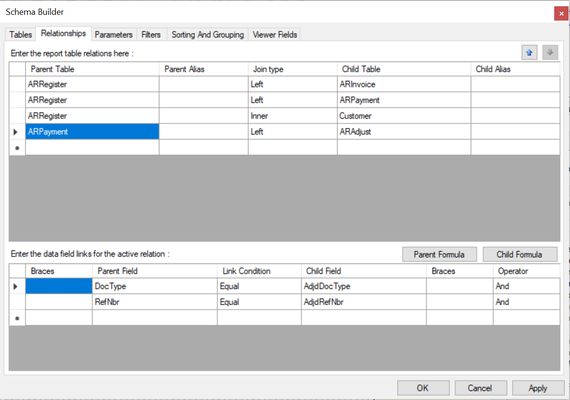The height and width of the screenshot is (400, 570).
Task: Click the Link Condition column header
Action: tap(259, 271)
